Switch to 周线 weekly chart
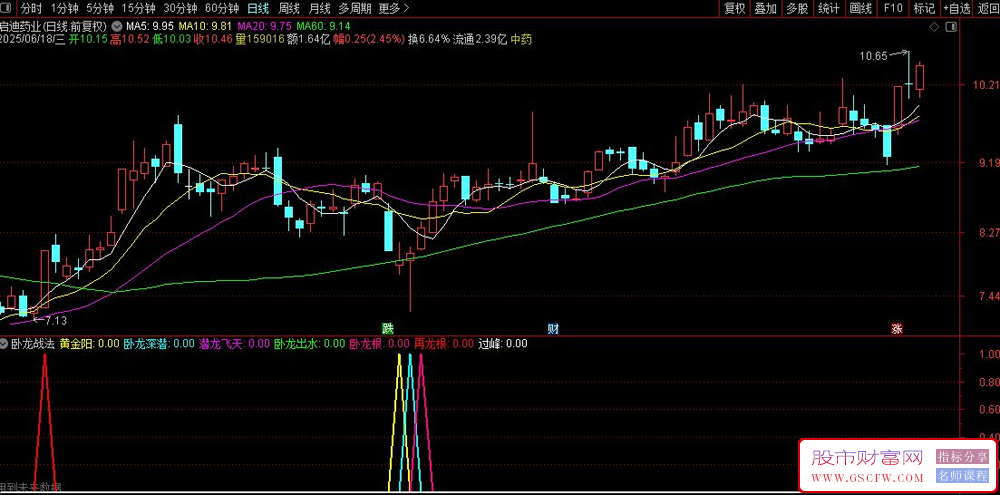The width and height of the screenshot is (1000, 495). (289, 8)
